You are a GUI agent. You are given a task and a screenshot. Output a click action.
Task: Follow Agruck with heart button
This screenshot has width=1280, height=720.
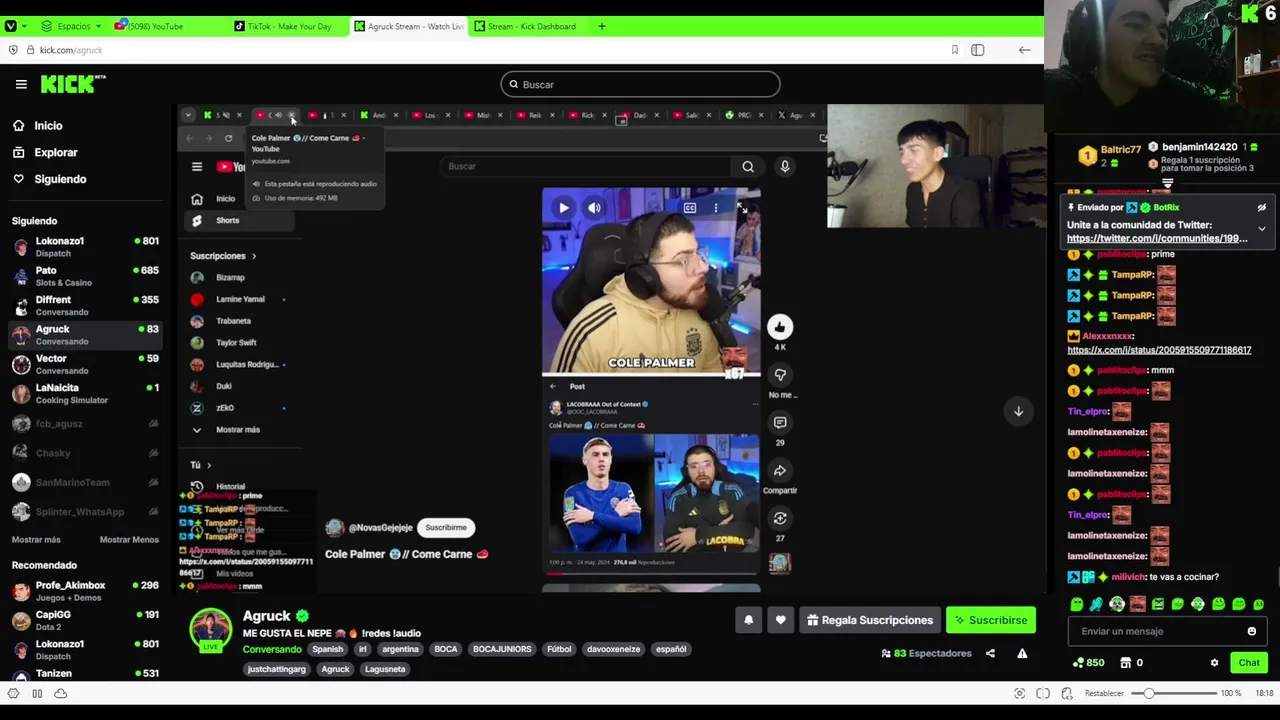tap(780, 620)
